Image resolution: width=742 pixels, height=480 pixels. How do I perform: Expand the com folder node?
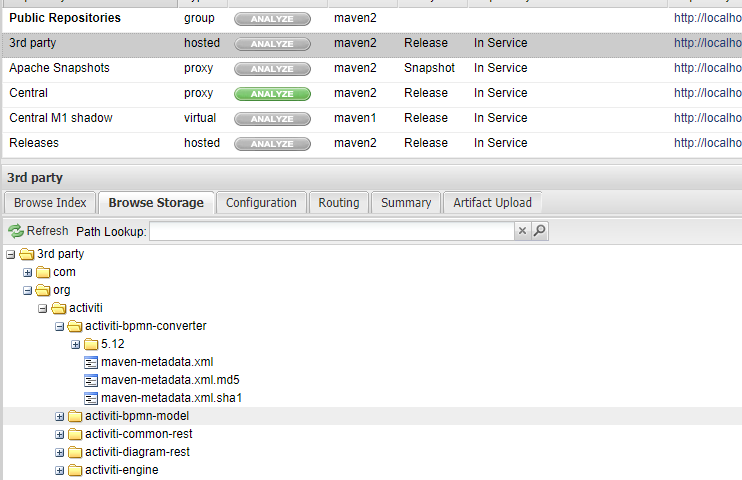tap(28, 272)
